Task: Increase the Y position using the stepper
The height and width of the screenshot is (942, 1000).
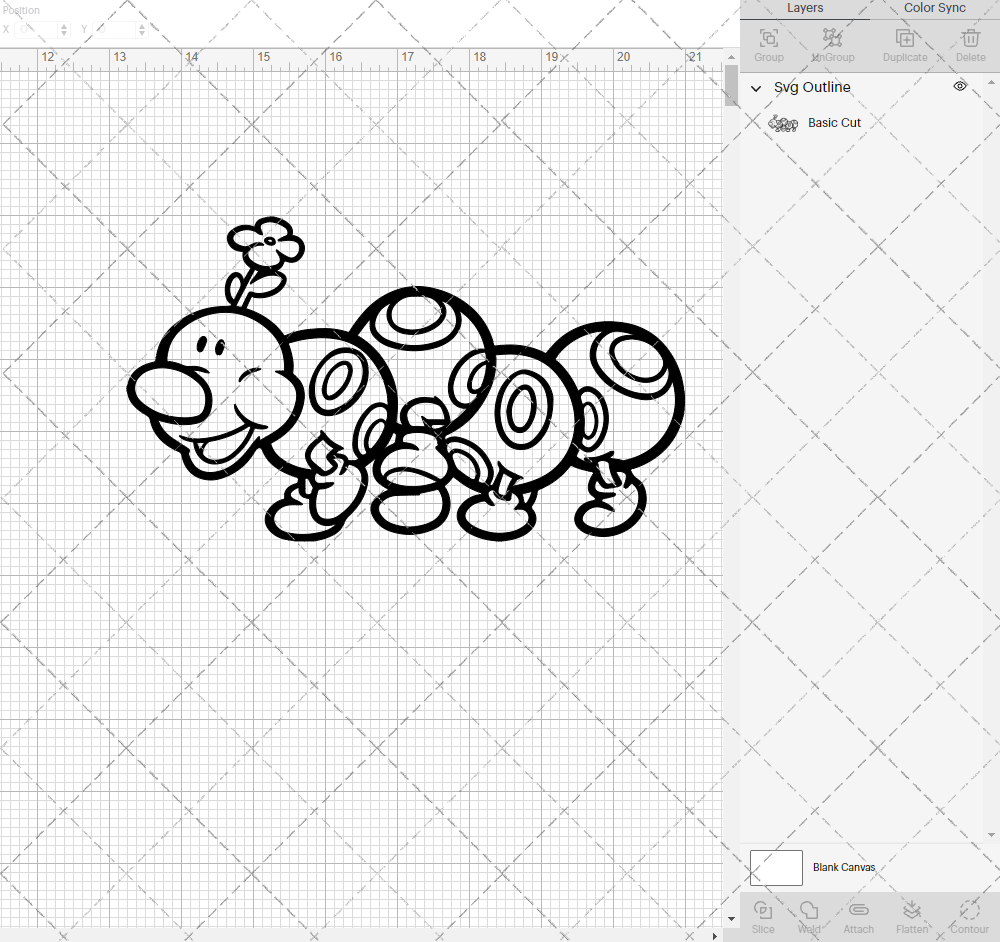Action: pyautogui.click(x=141, y=25)
